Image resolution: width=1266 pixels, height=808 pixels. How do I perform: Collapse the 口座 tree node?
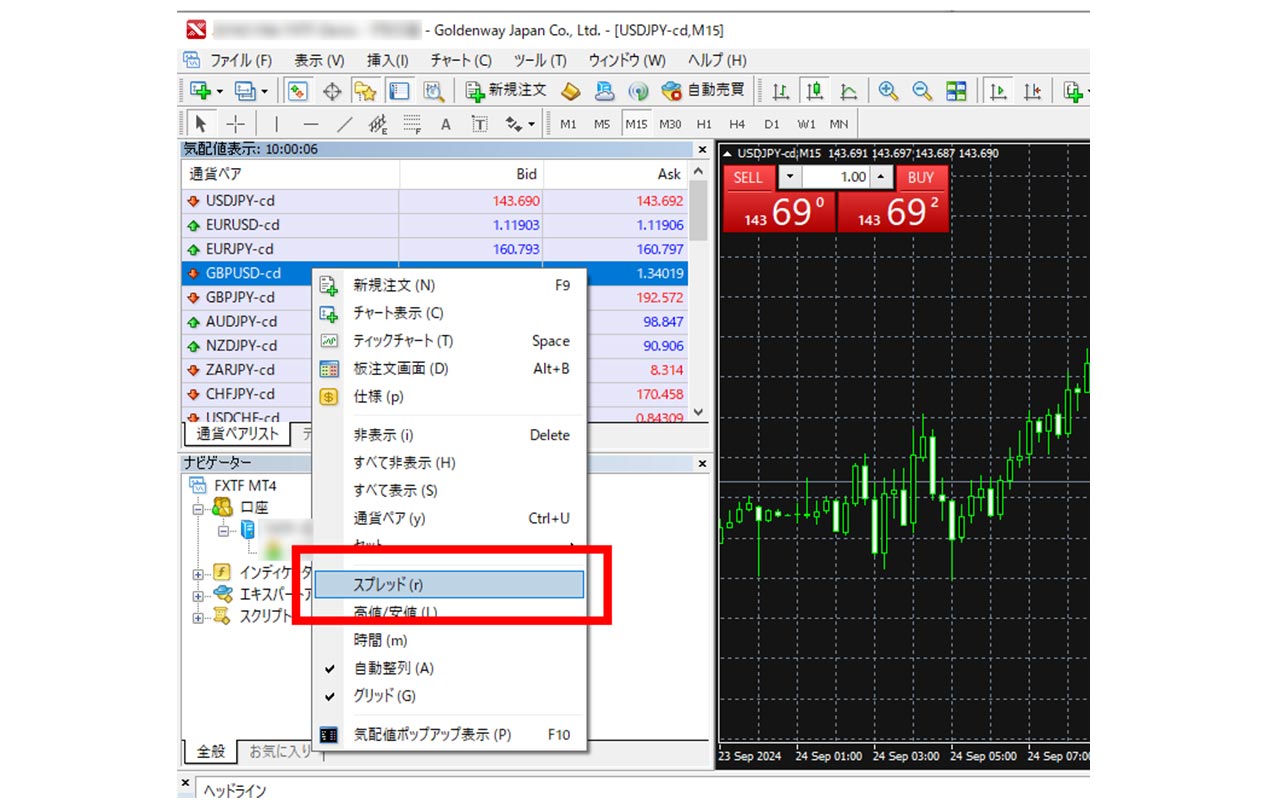198,508
